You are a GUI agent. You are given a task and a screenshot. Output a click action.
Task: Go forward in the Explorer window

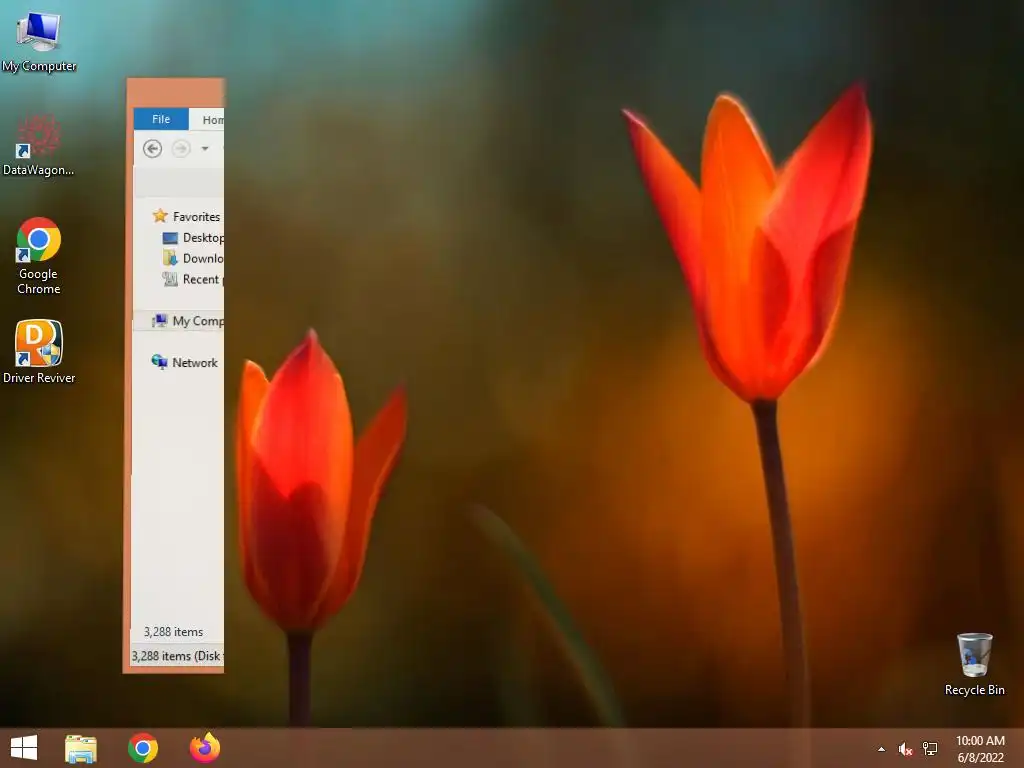coord(181,149)
